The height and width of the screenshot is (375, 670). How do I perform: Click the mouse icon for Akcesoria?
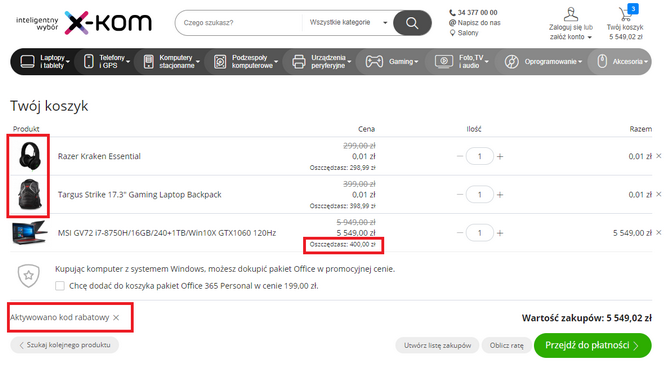coord(602,62)
